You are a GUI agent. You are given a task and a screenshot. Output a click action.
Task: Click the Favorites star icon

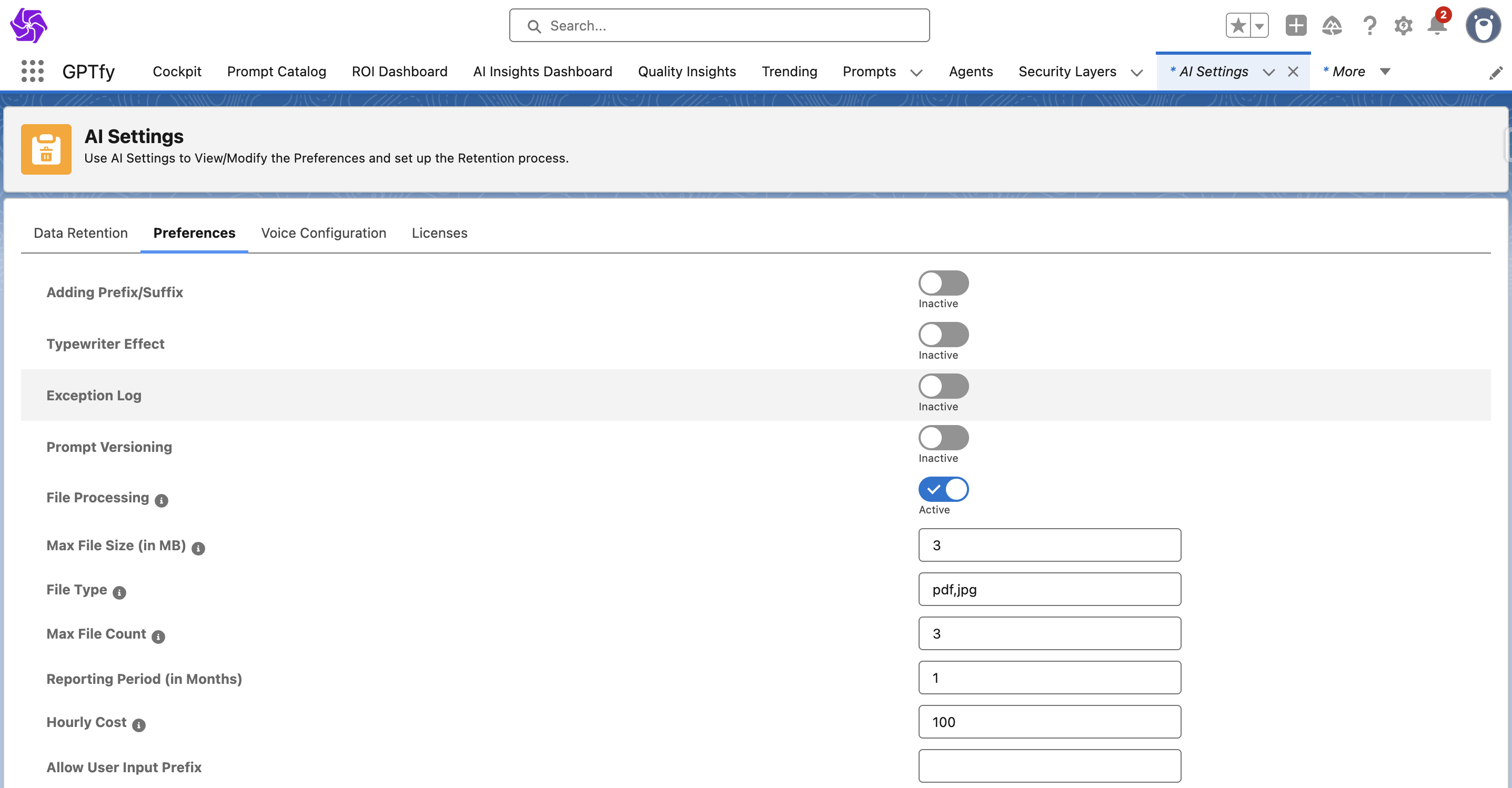(1238, 26)
